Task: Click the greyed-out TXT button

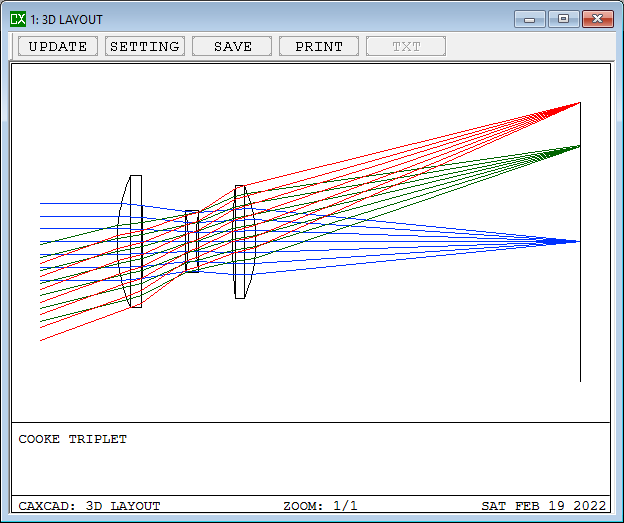Action: point(406,46)
